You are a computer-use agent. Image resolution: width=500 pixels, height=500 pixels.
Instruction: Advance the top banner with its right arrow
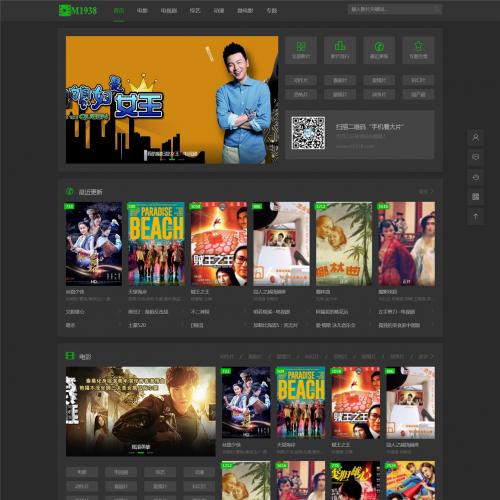pyautogui.click(x=274, y=100)
